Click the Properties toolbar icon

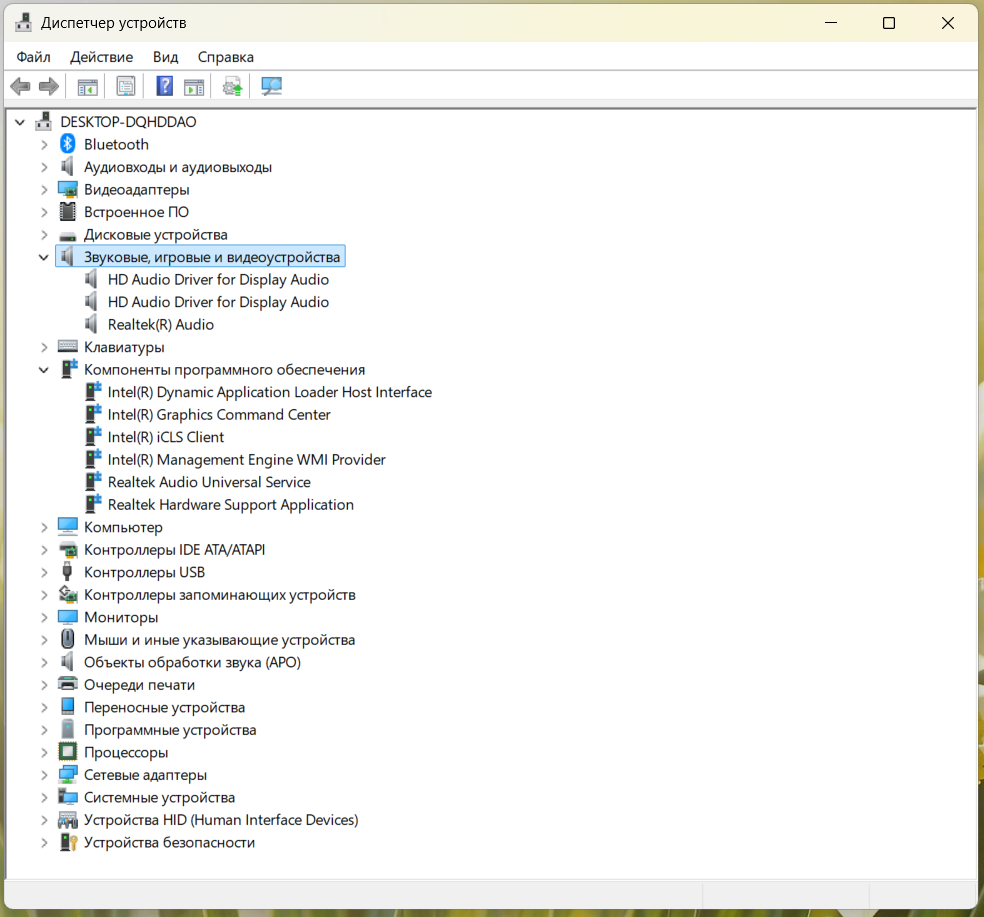point(126,86)
